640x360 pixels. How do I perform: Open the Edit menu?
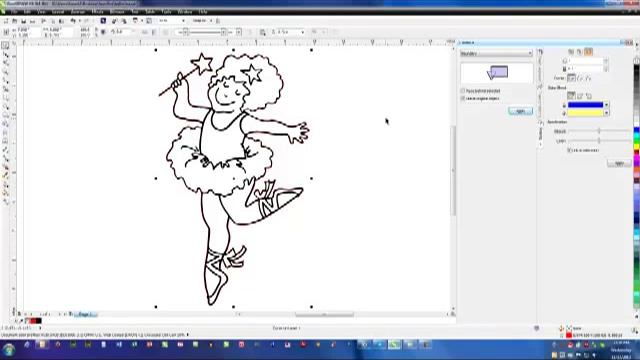click(27, 12)
